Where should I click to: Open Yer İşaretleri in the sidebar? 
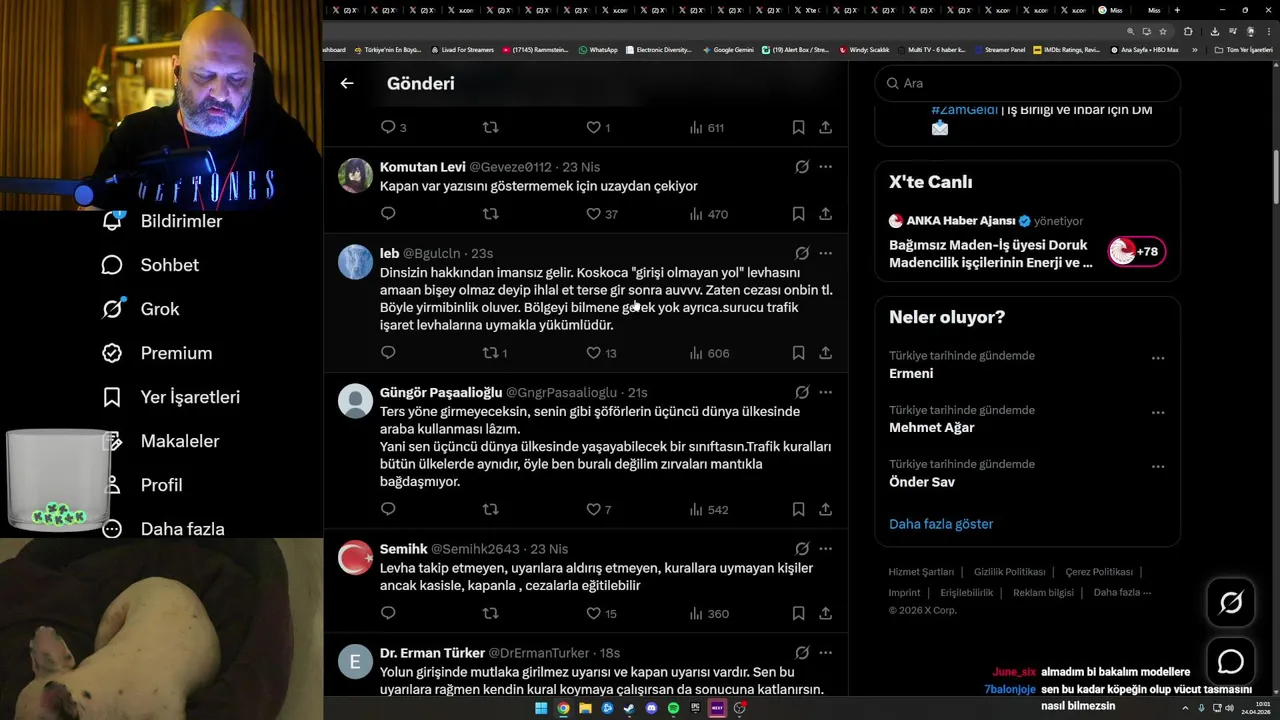[x=171, y=397]
